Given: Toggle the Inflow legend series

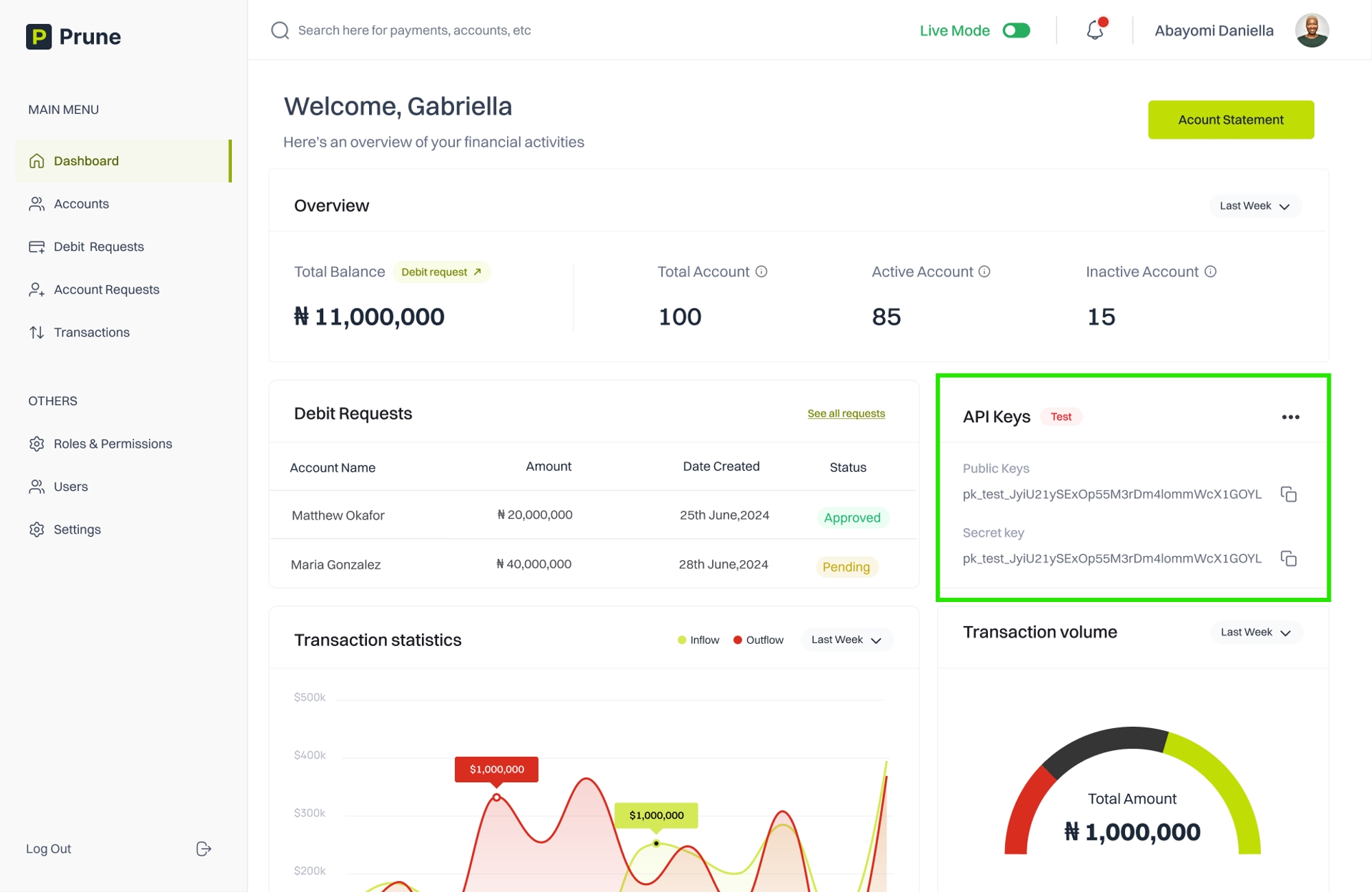Looking at the screenshot, I should [x=698, y=640].
